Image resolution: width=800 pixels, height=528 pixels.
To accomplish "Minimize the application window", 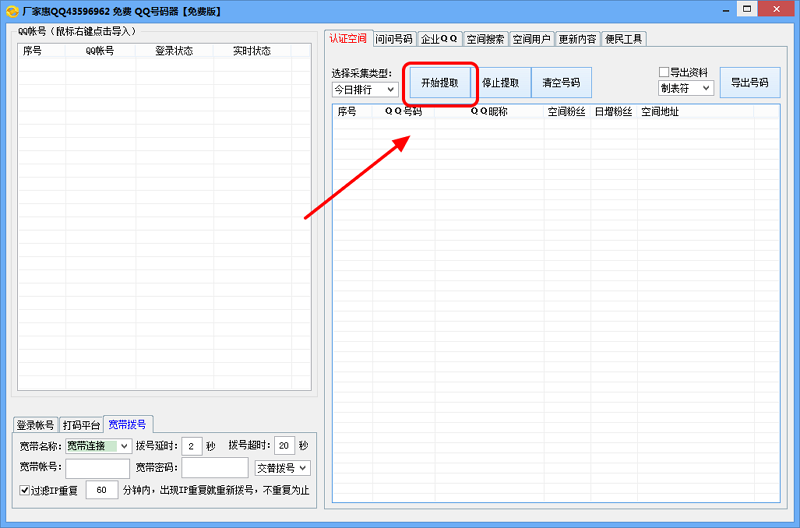I will 726,9.
